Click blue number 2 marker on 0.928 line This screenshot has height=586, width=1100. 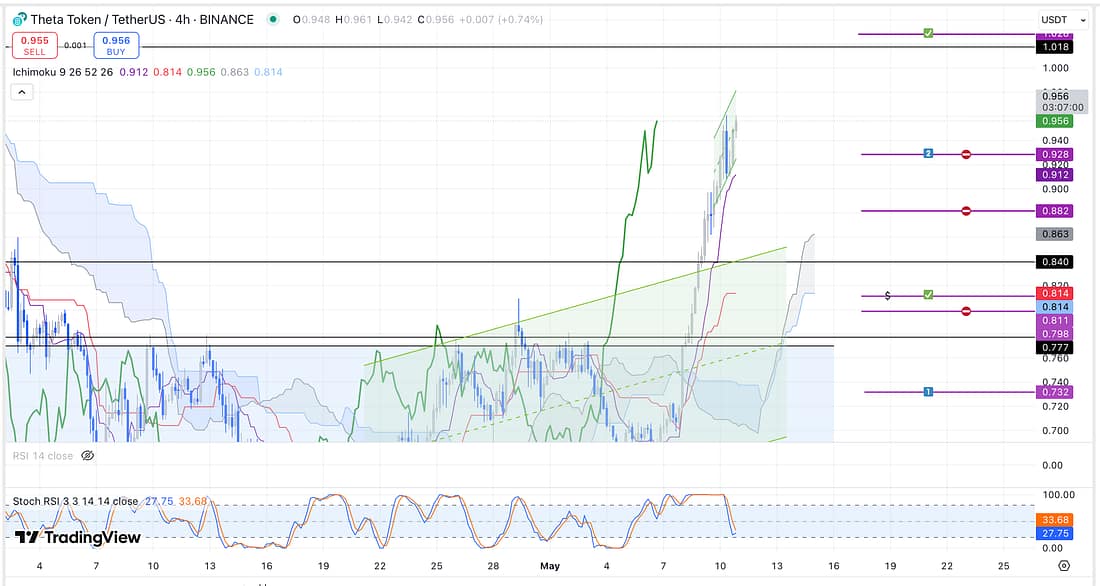pos(928,154)
